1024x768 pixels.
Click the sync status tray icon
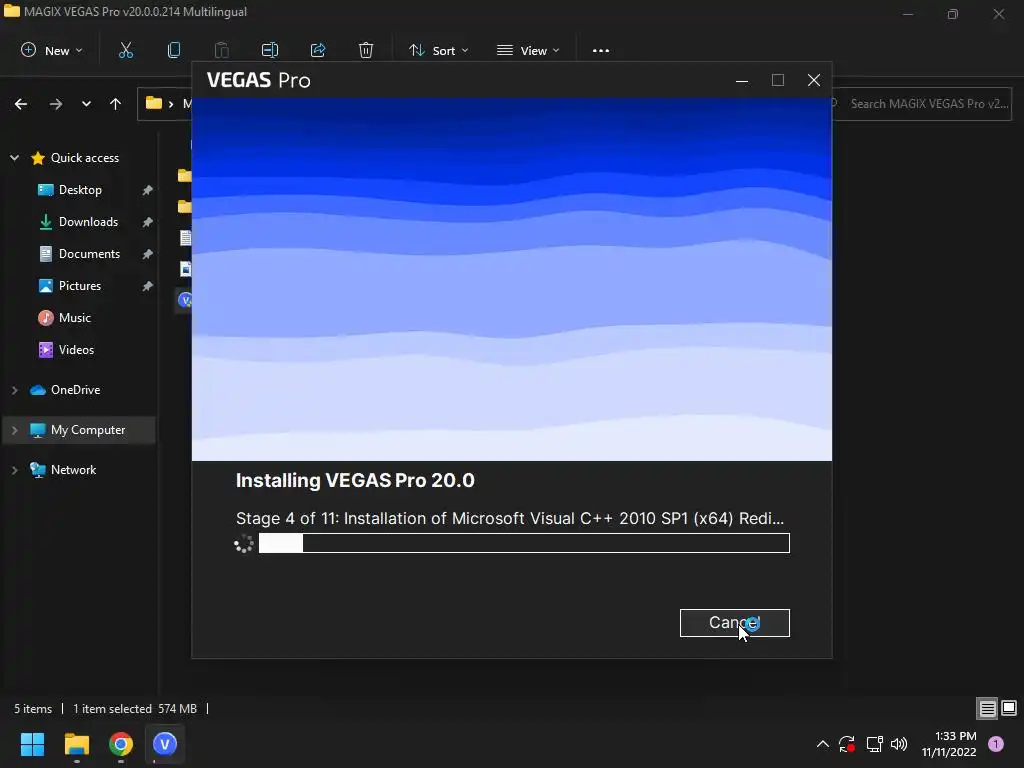(847, 744)
